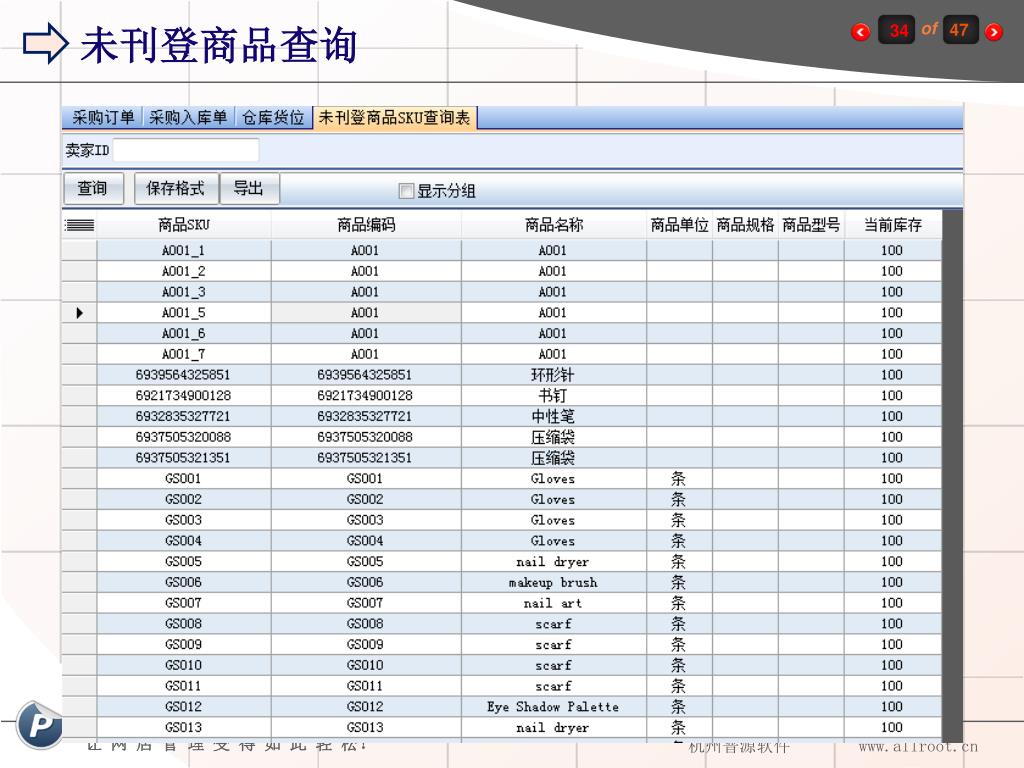Click the 当前库存 column header
This screenshot has width=1024, height=768.
click(893, 225)
